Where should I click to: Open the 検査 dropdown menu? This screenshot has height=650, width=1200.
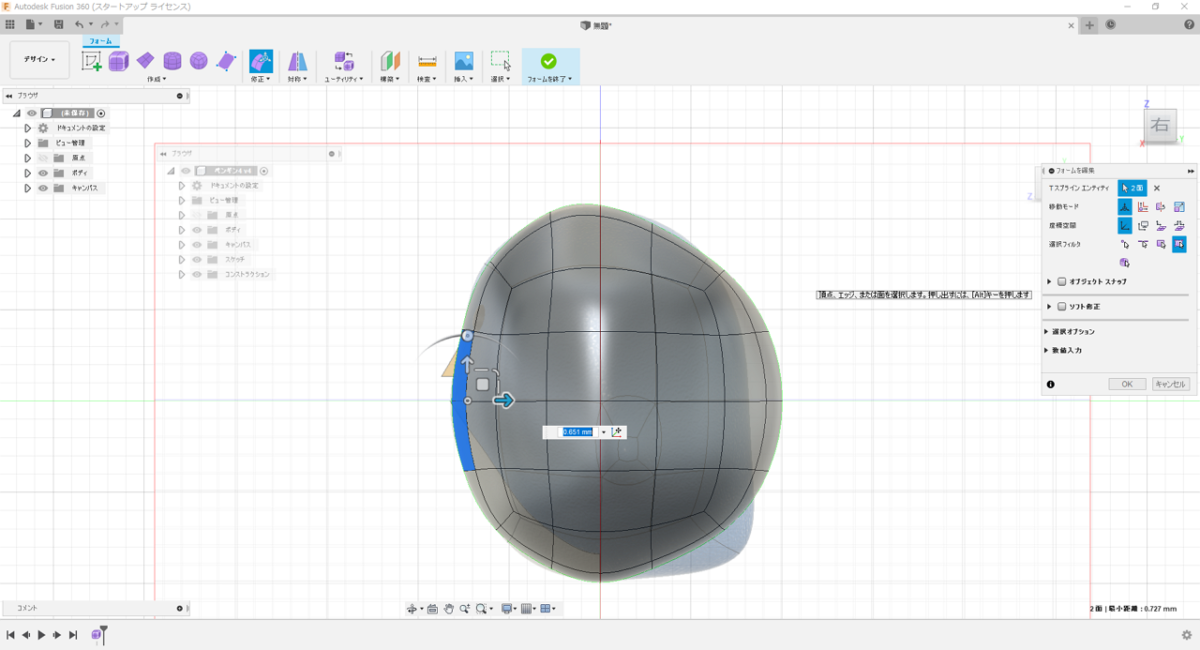coord(427,79)
